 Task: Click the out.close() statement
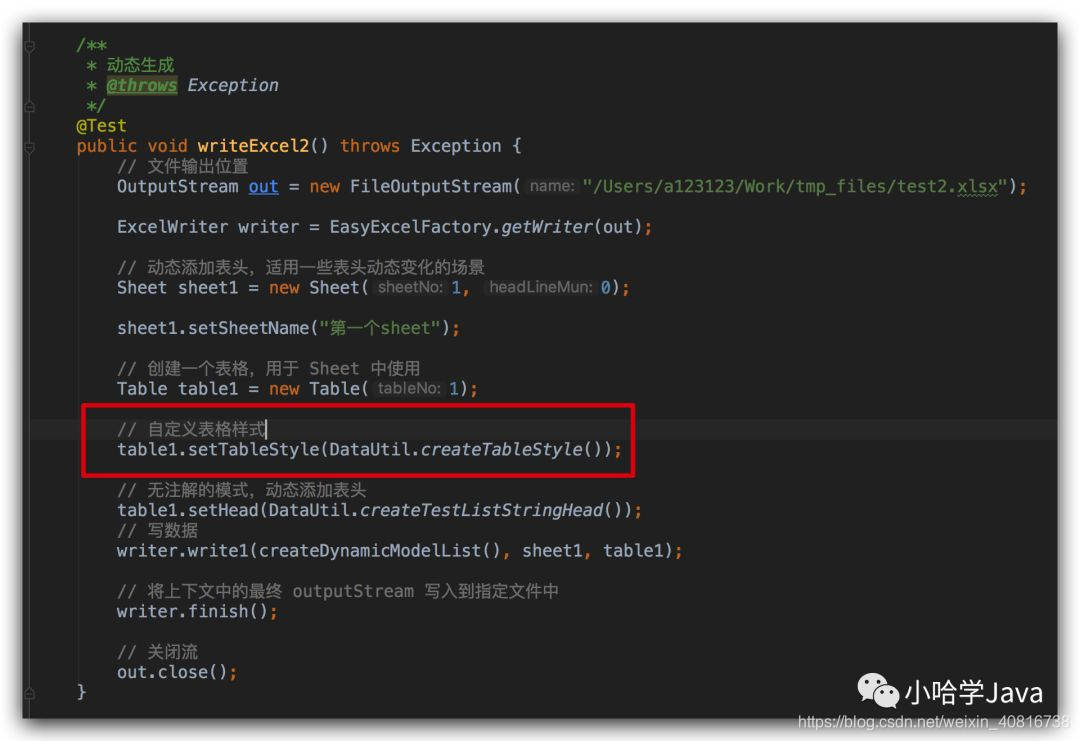177,672
